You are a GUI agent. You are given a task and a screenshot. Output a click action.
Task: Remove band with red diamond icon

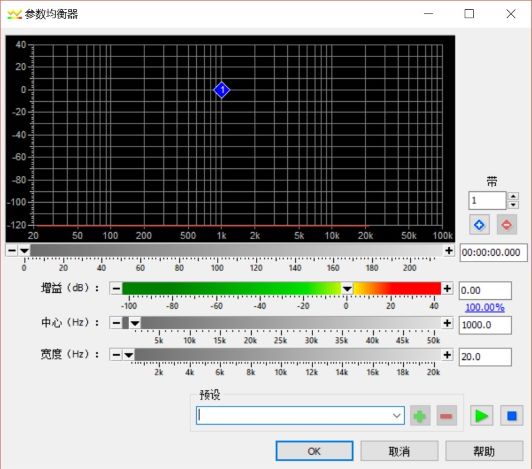click(x=507, y=225)
